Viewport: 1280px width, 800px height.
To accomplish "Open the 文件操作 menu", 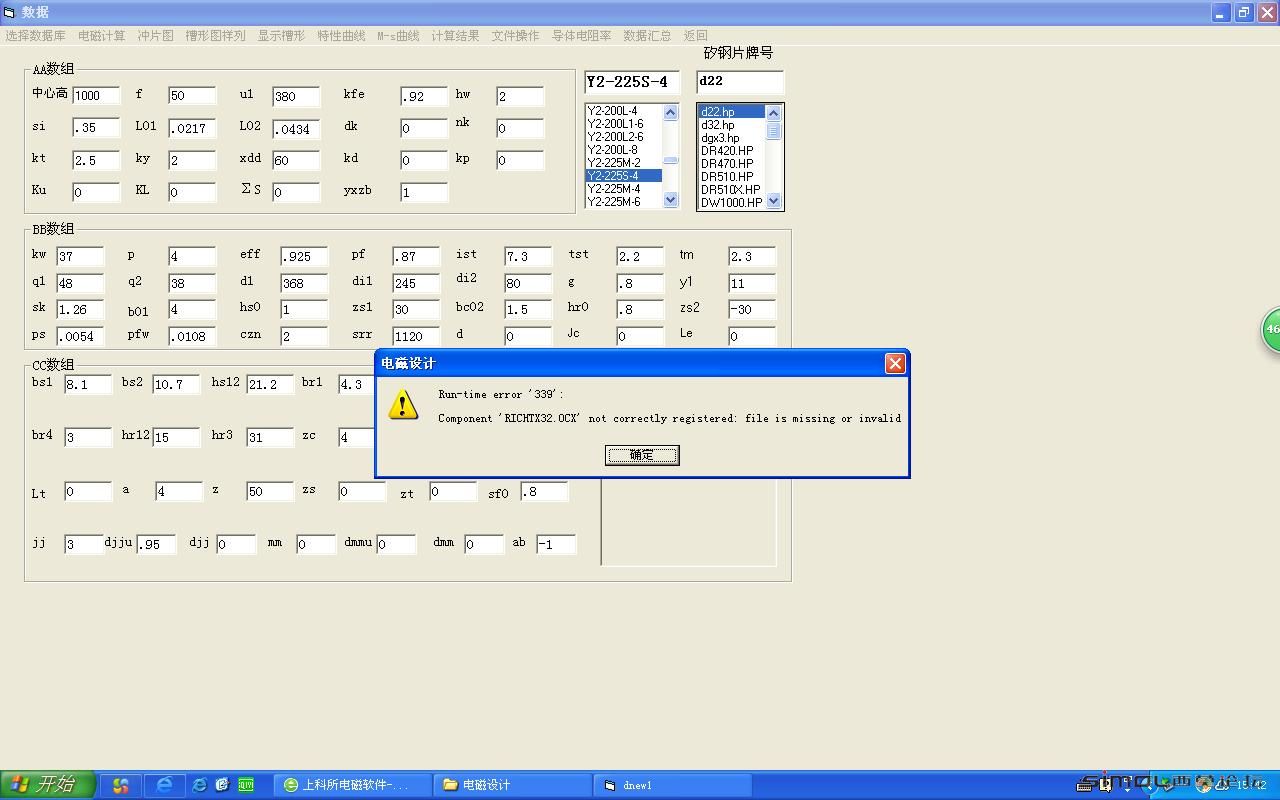I will tap(515, 35).
